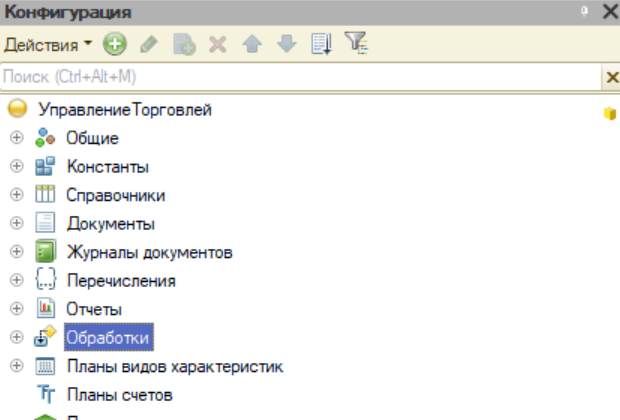The width and height of the screenshot is (620, 420).
Task: Click the Move up arrow icon
Action: 252,44
